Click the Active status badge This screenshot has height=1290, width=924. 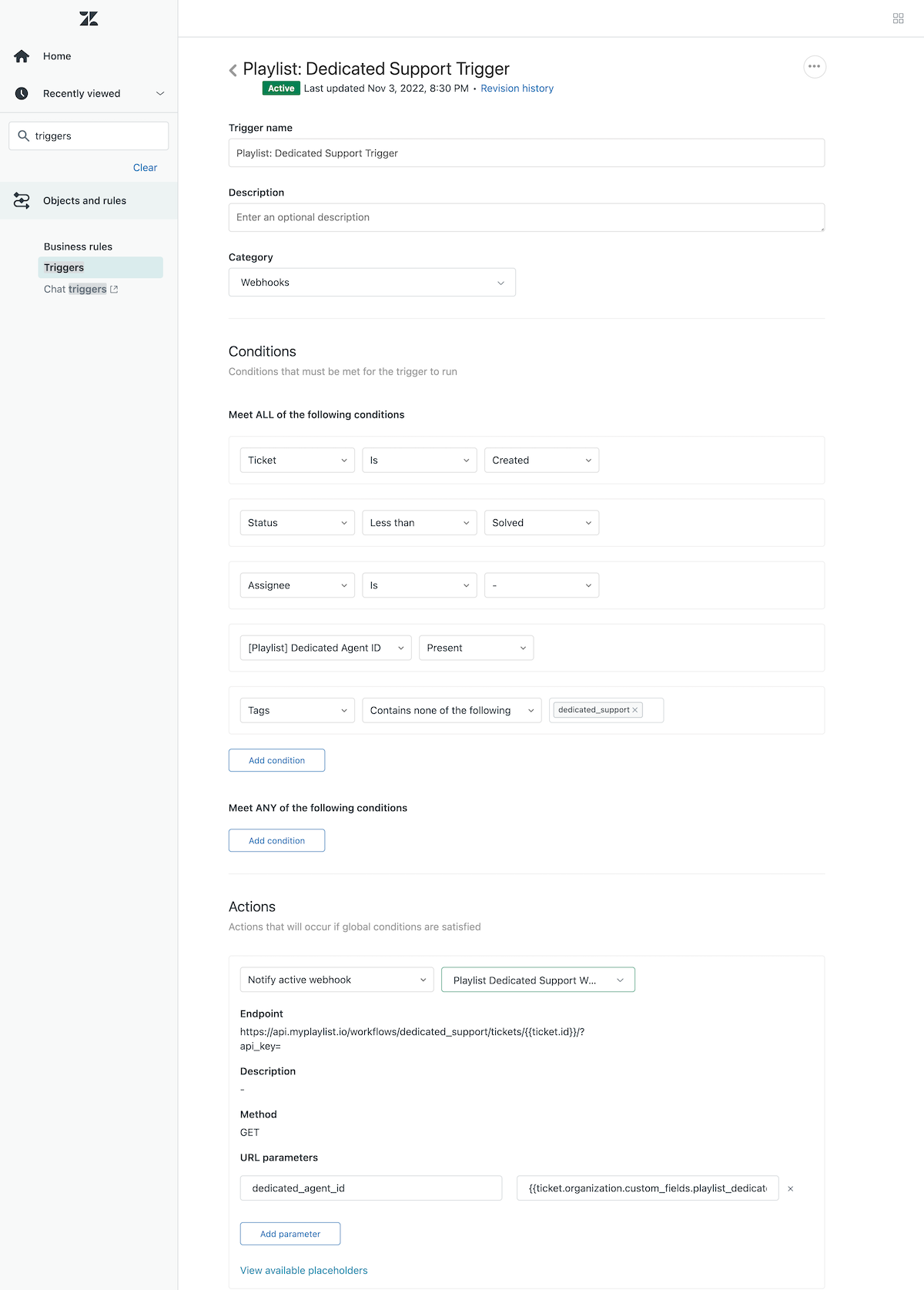281,89
